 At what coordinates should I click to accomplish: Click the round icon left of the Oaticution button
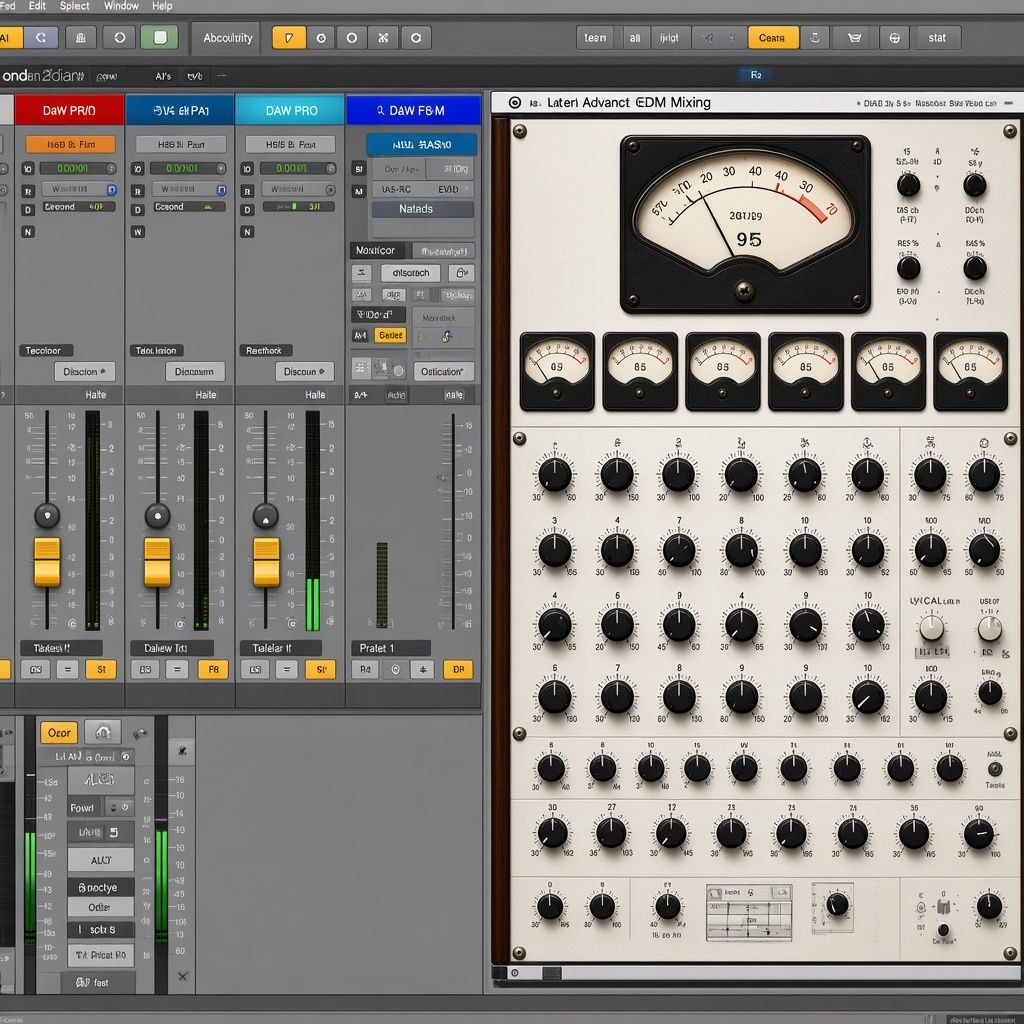(x=398, y=372)
